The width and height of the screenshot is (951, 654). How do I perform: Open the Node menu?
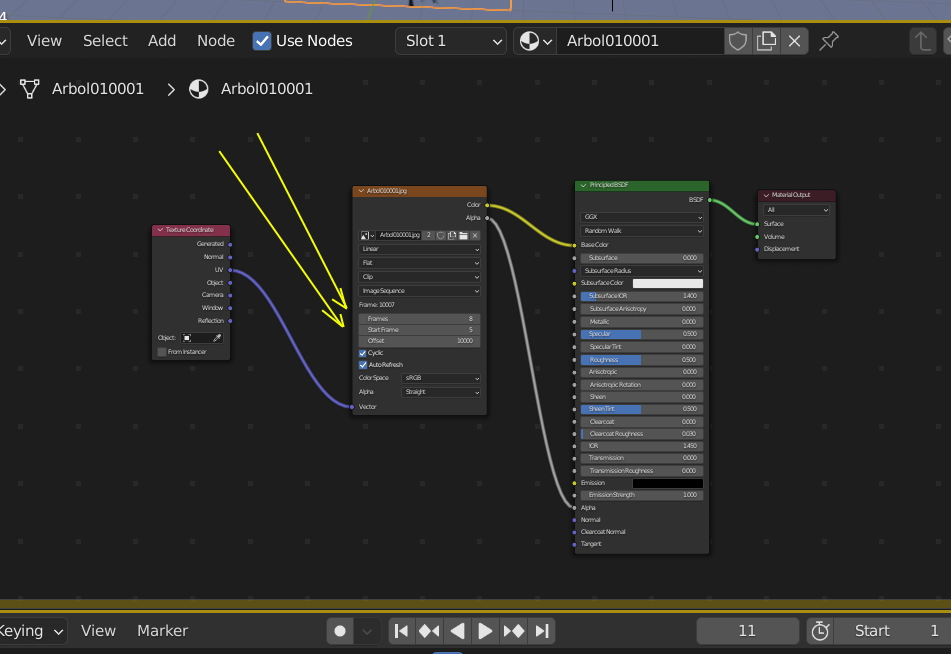click(216, 41)
